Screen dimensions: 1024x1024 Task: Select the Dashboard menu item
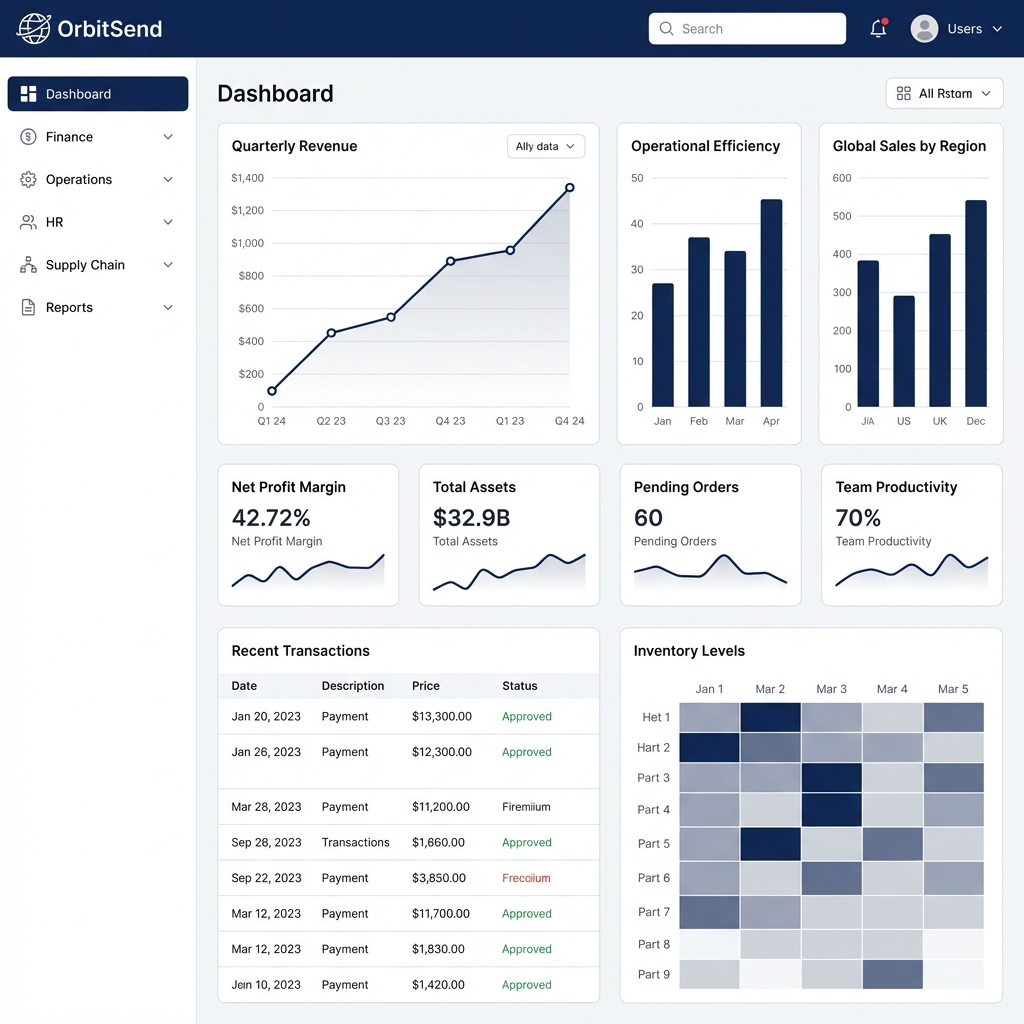click(x=80, y=93)
